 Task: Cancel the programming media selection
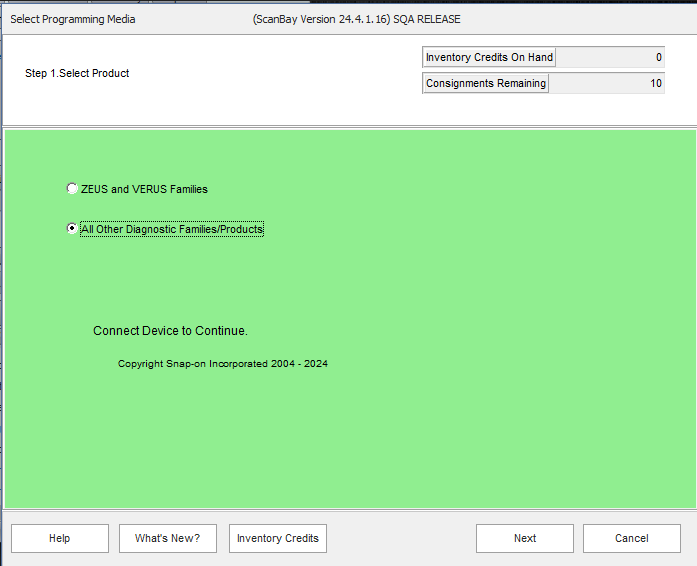pos(631,538)
